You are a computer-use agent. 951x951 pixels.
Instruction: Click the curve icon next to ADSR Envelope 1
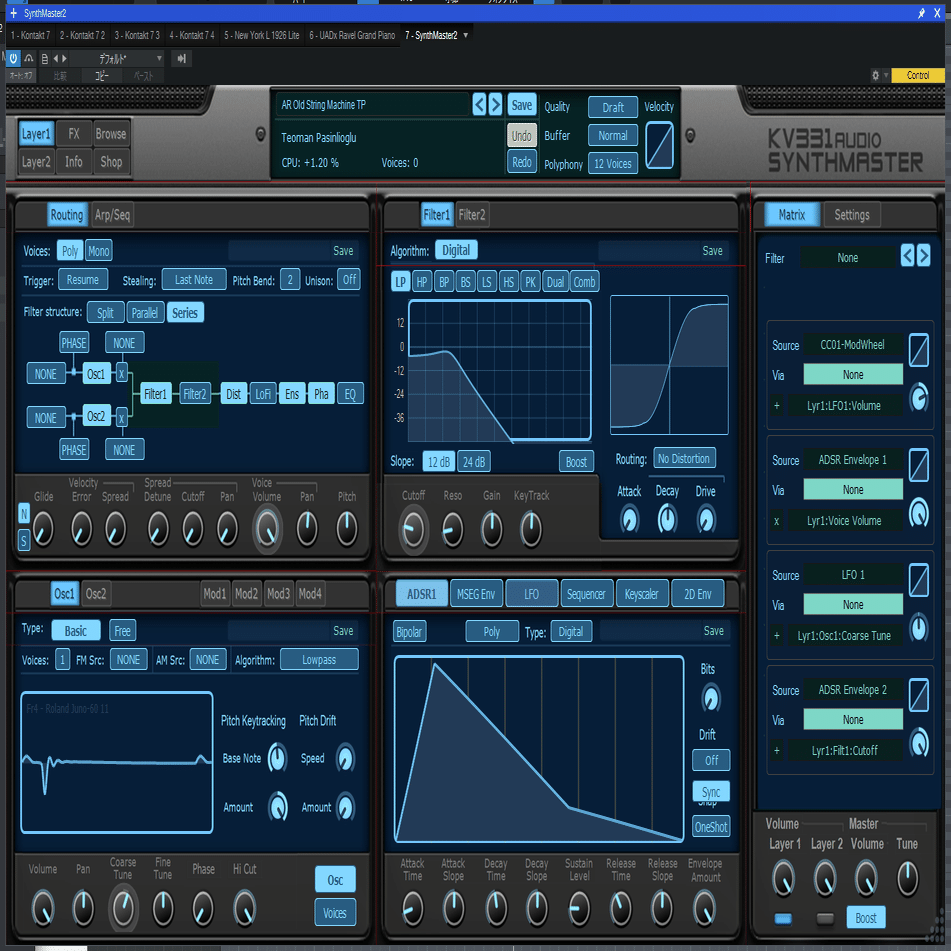point(918,465)
